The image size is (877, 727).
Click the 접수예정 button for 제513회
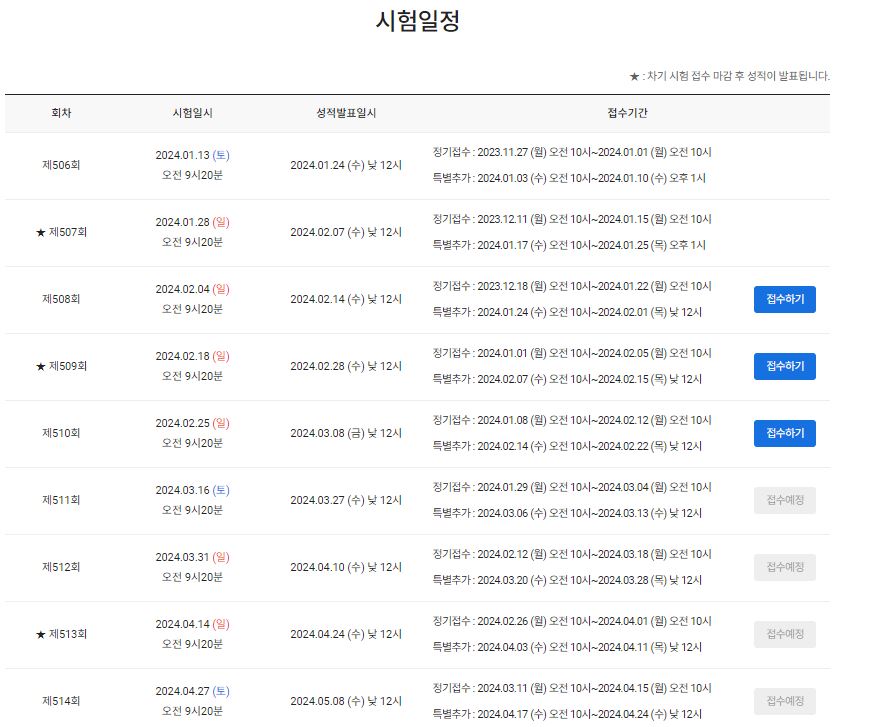coord(784,634)
